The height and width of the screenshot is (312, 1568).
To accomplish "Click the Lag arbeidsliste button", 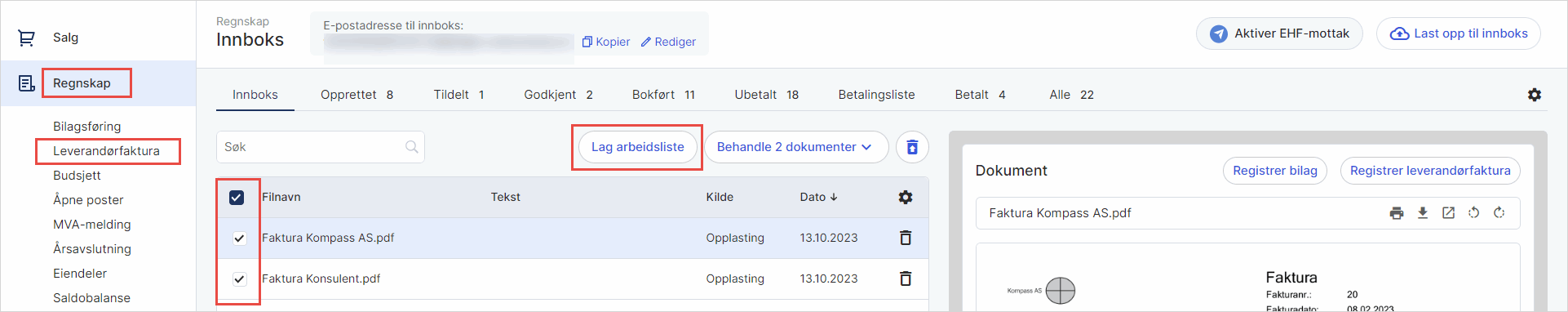I will point(637,147).
